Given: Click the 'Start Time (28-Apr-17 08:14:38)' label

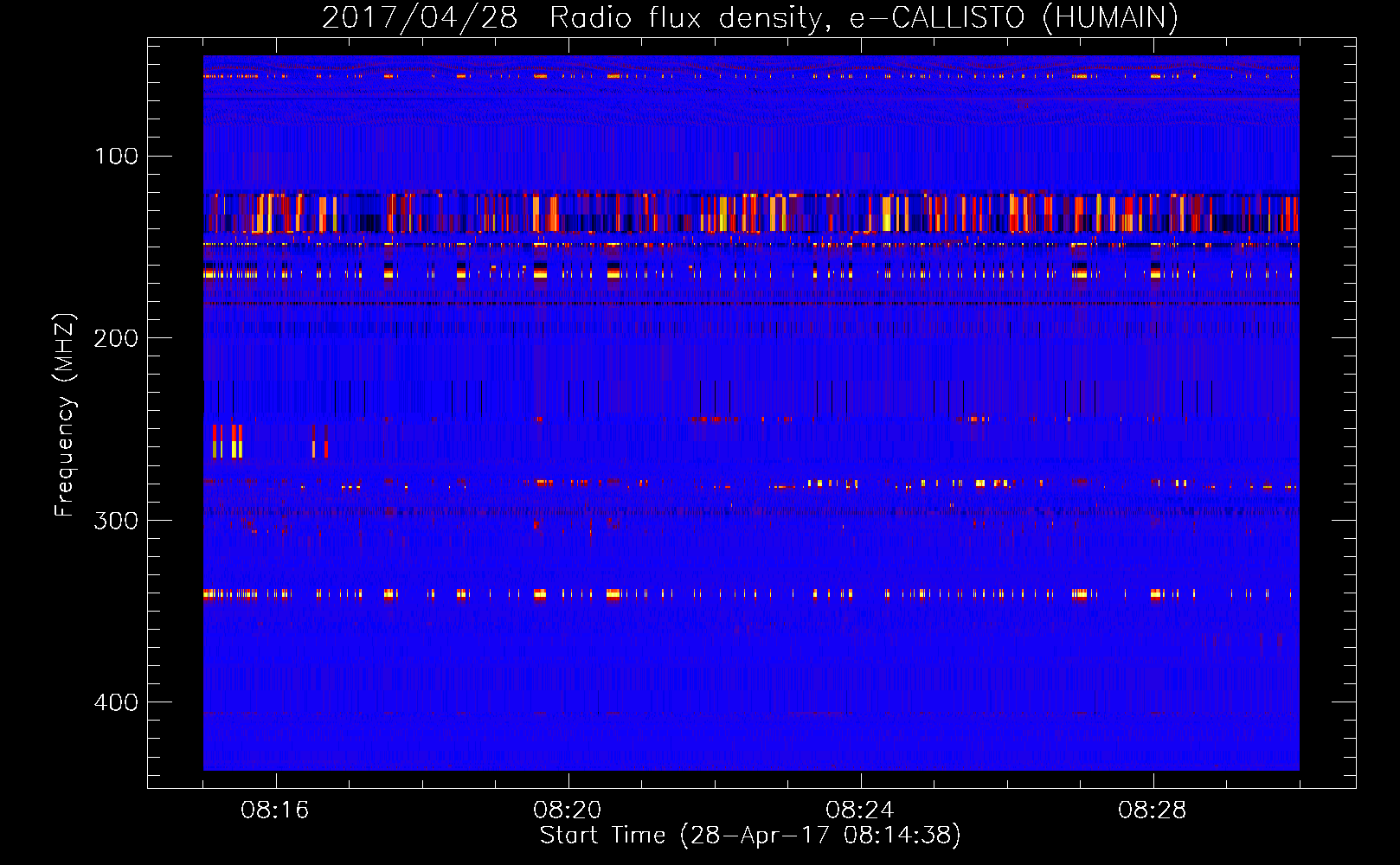Looking at the screenshot, I should pyautogui.click(x=750, y=836).
